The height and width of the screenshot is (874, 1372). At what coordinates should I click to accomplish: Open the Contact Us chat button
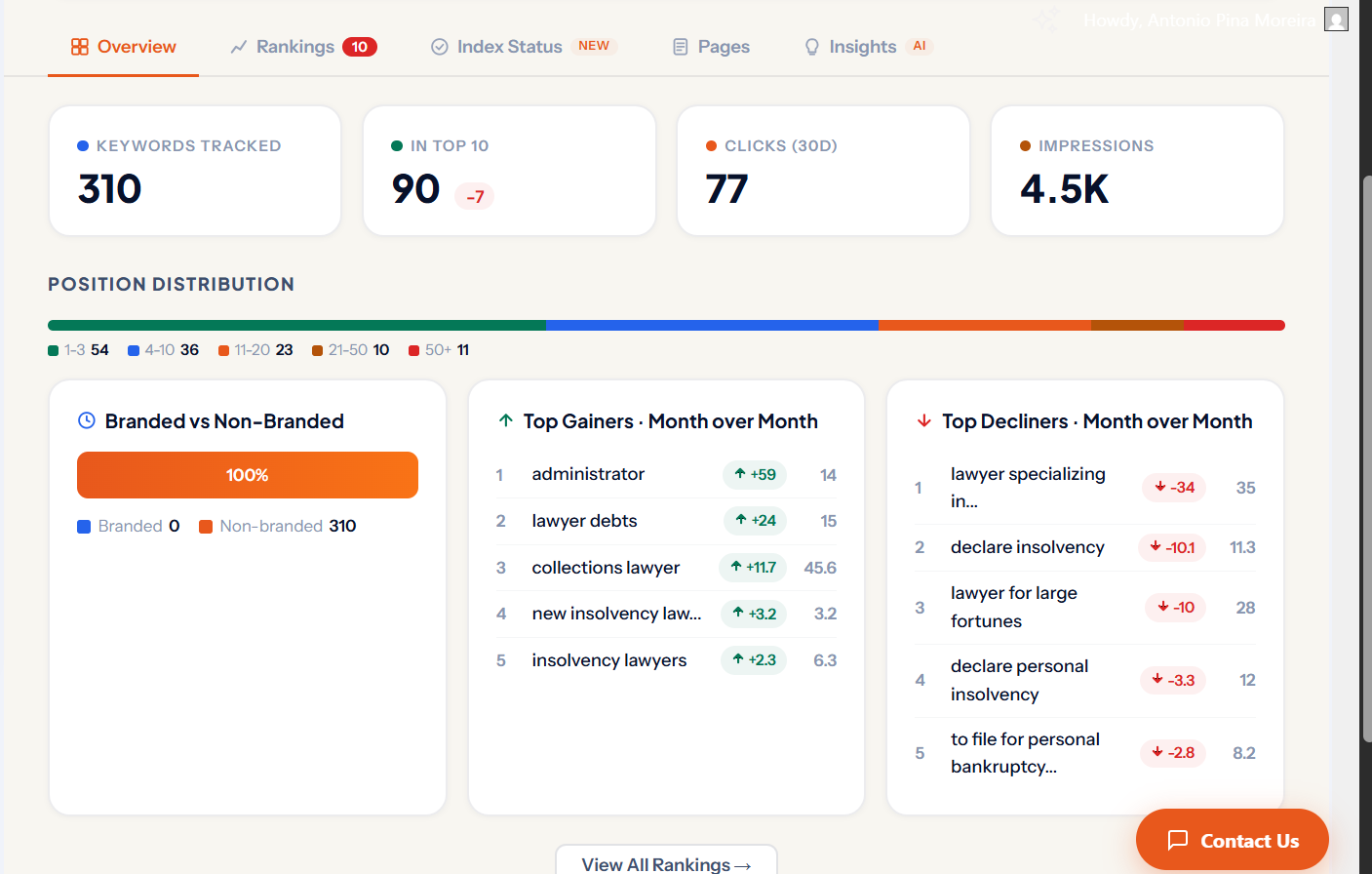click(x=1233, y=840)
